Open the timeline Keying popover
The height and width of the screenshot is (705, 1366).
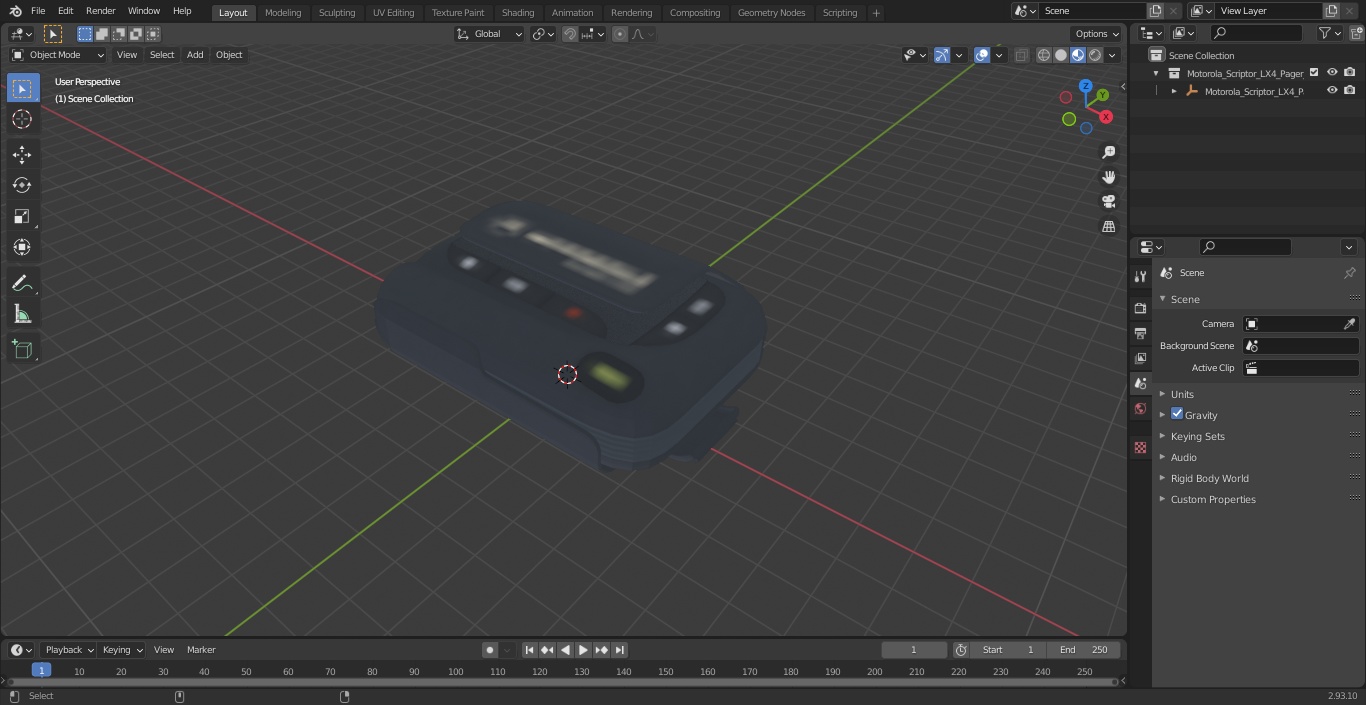[x=122, y=650]
